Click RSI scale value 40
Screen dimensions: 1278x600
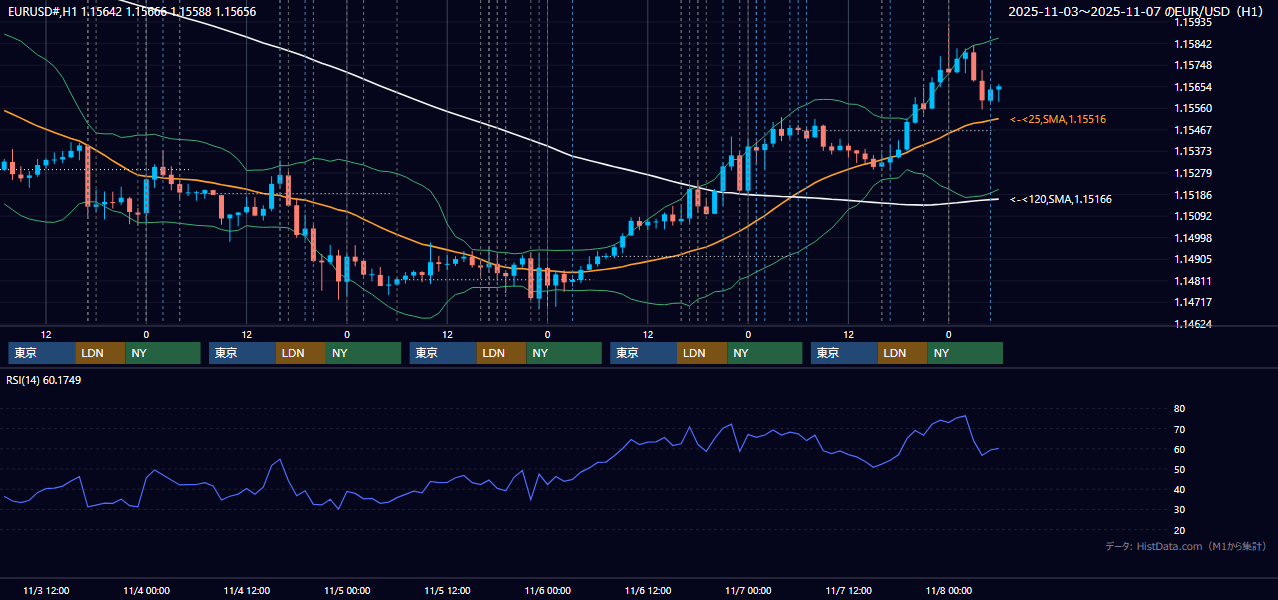tap(1179, 489)
